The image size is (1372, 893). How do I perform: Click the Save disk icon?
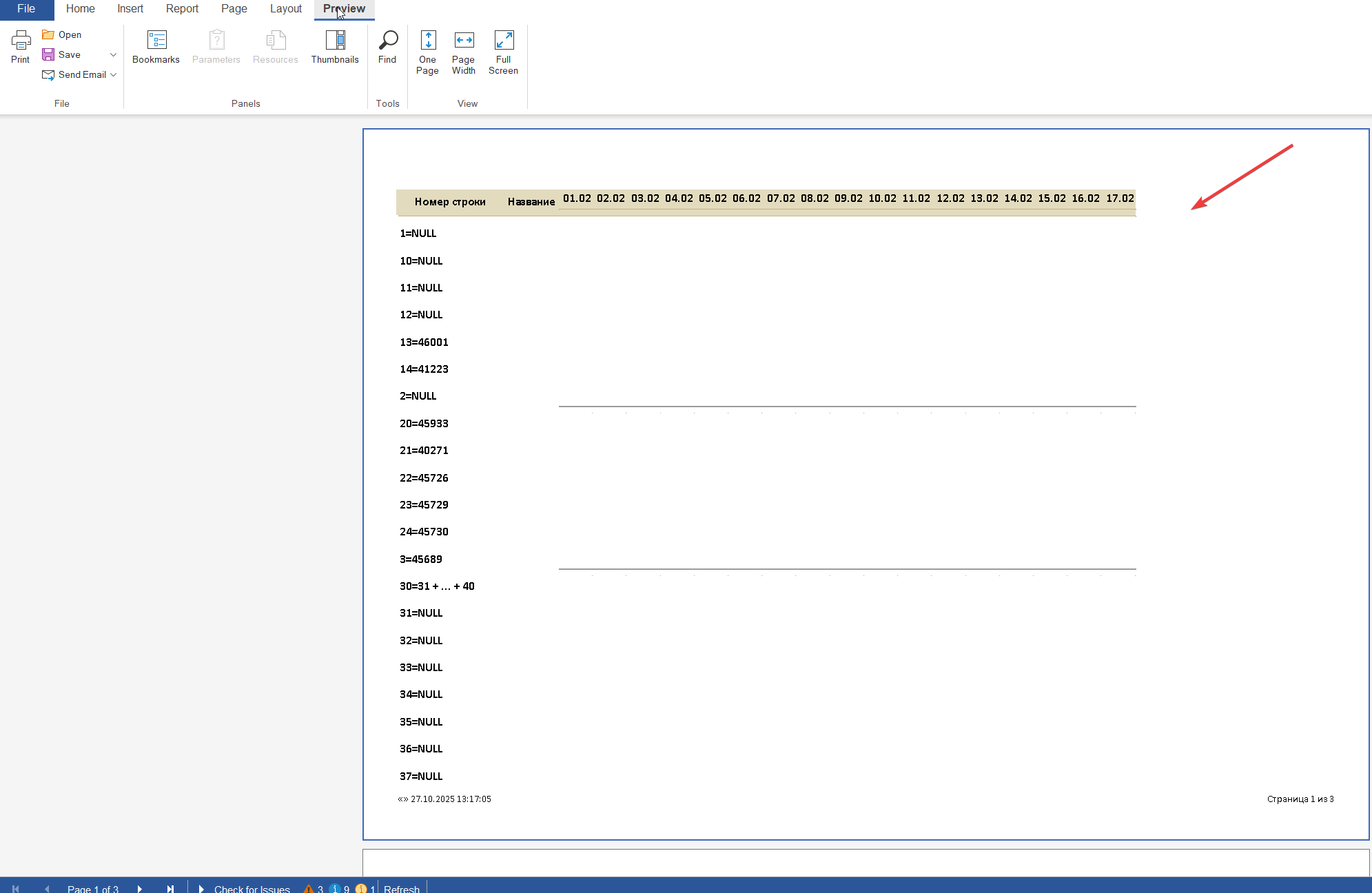tap(48, 54)
